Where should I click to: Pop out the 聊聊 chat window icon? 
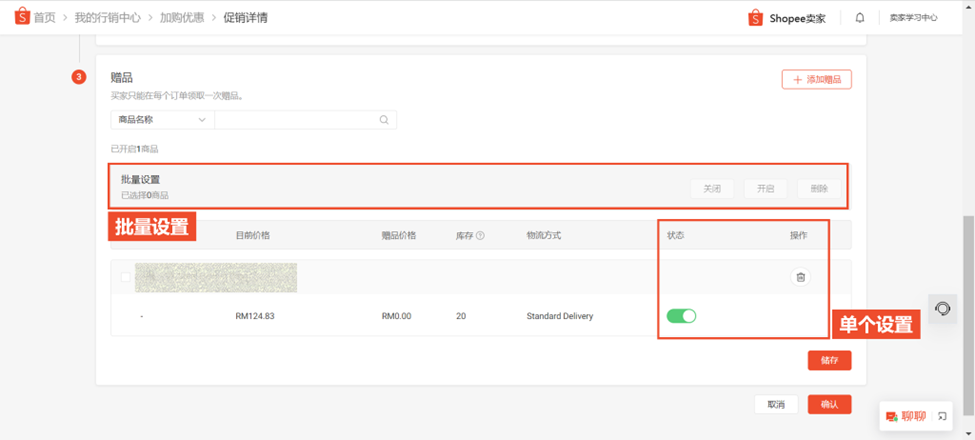click(942, 416)
